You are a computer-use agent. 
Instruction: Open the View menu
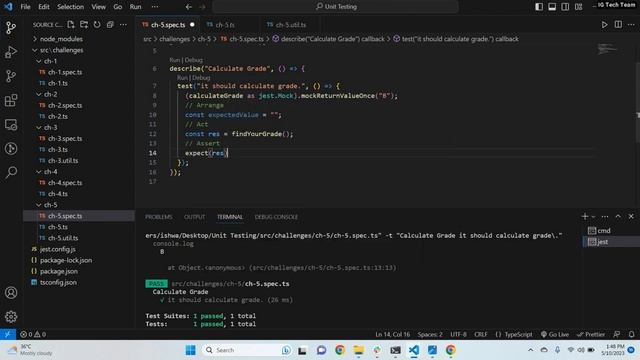pyautogui.click(x=98, y=7)
